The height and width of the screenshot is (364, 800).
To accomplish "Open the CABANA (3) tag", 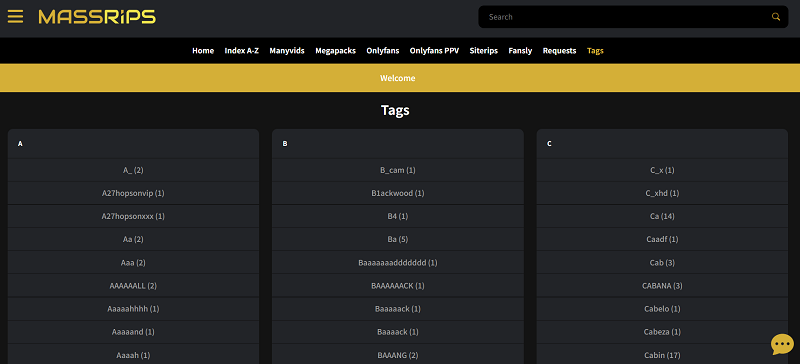I will [x=662, y=285].
